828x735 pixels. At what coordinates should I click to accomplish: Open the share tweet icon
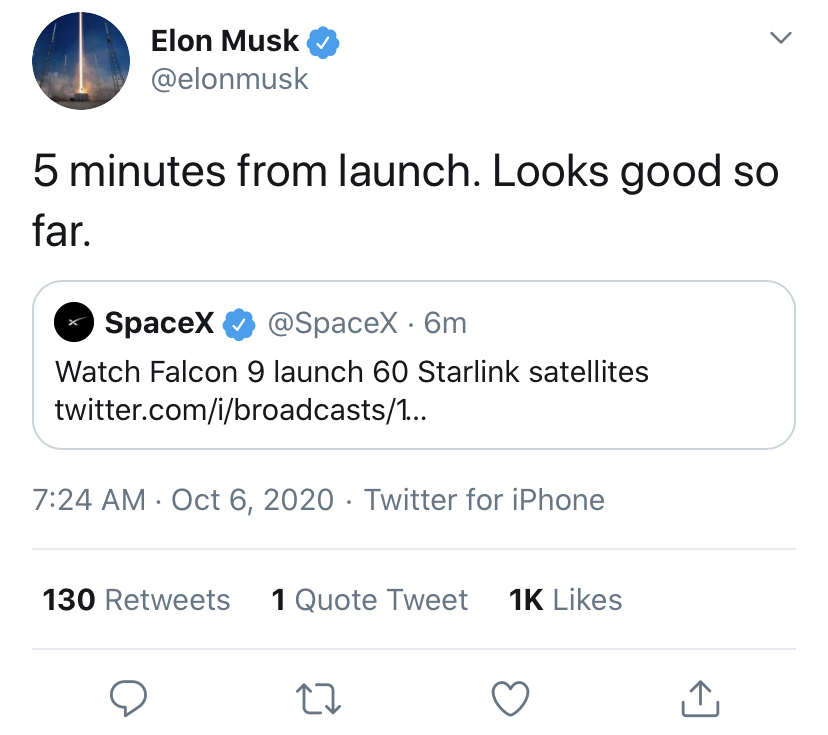pos(700,698)
